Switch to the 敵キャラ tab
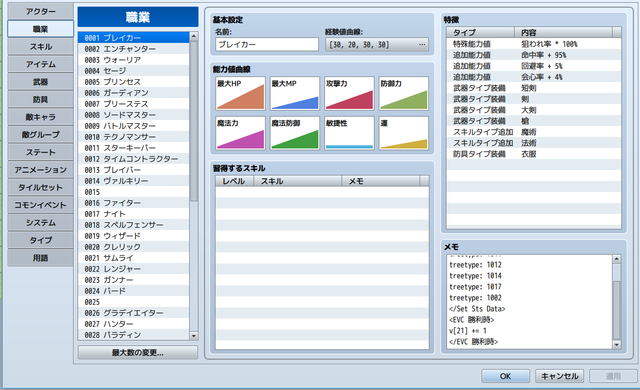Viewport: 640px width, 390px height. coord(40,117)
